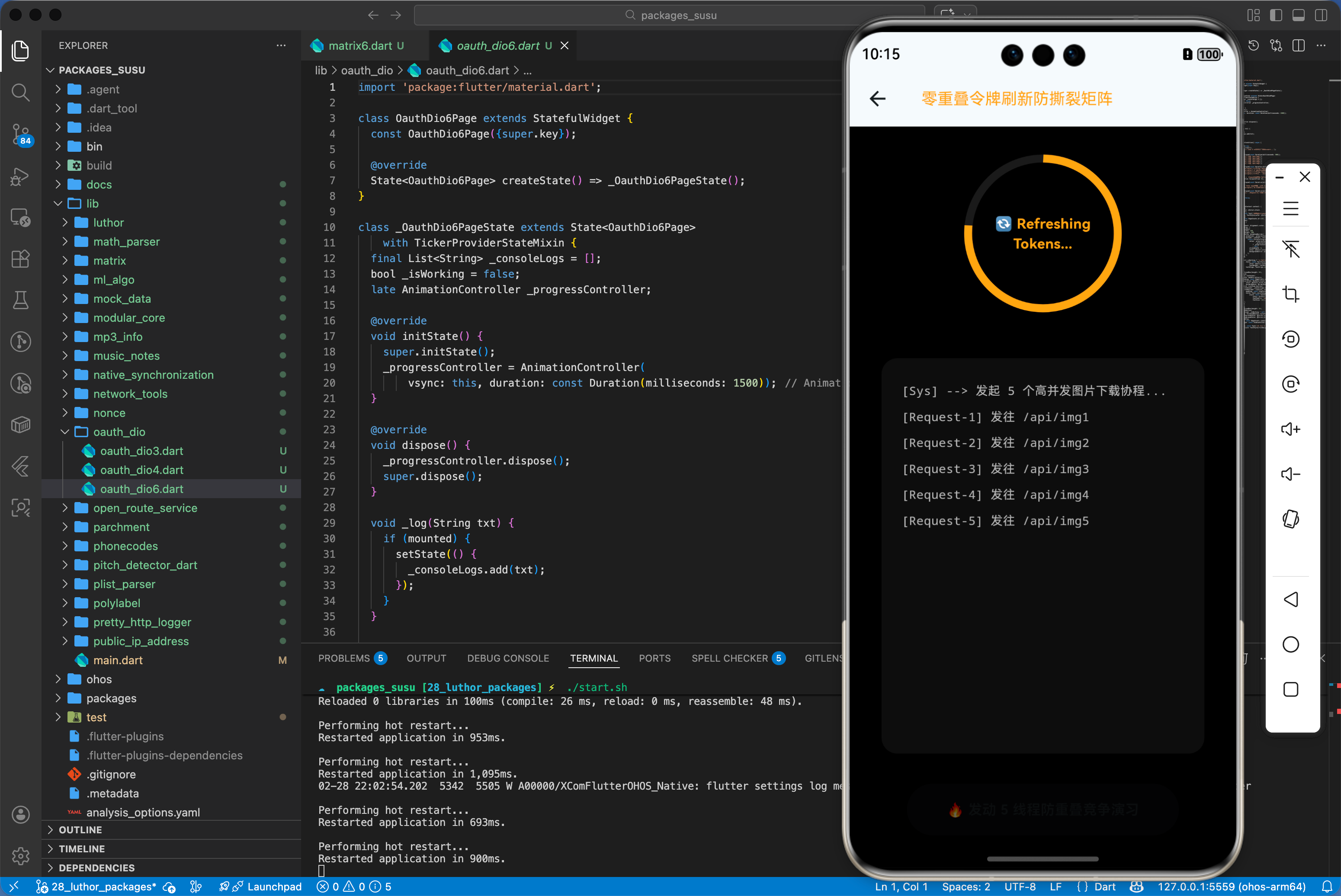Click Launchpad in the status bar
This screenshot has height=896, width=1341.
[274, 886]
